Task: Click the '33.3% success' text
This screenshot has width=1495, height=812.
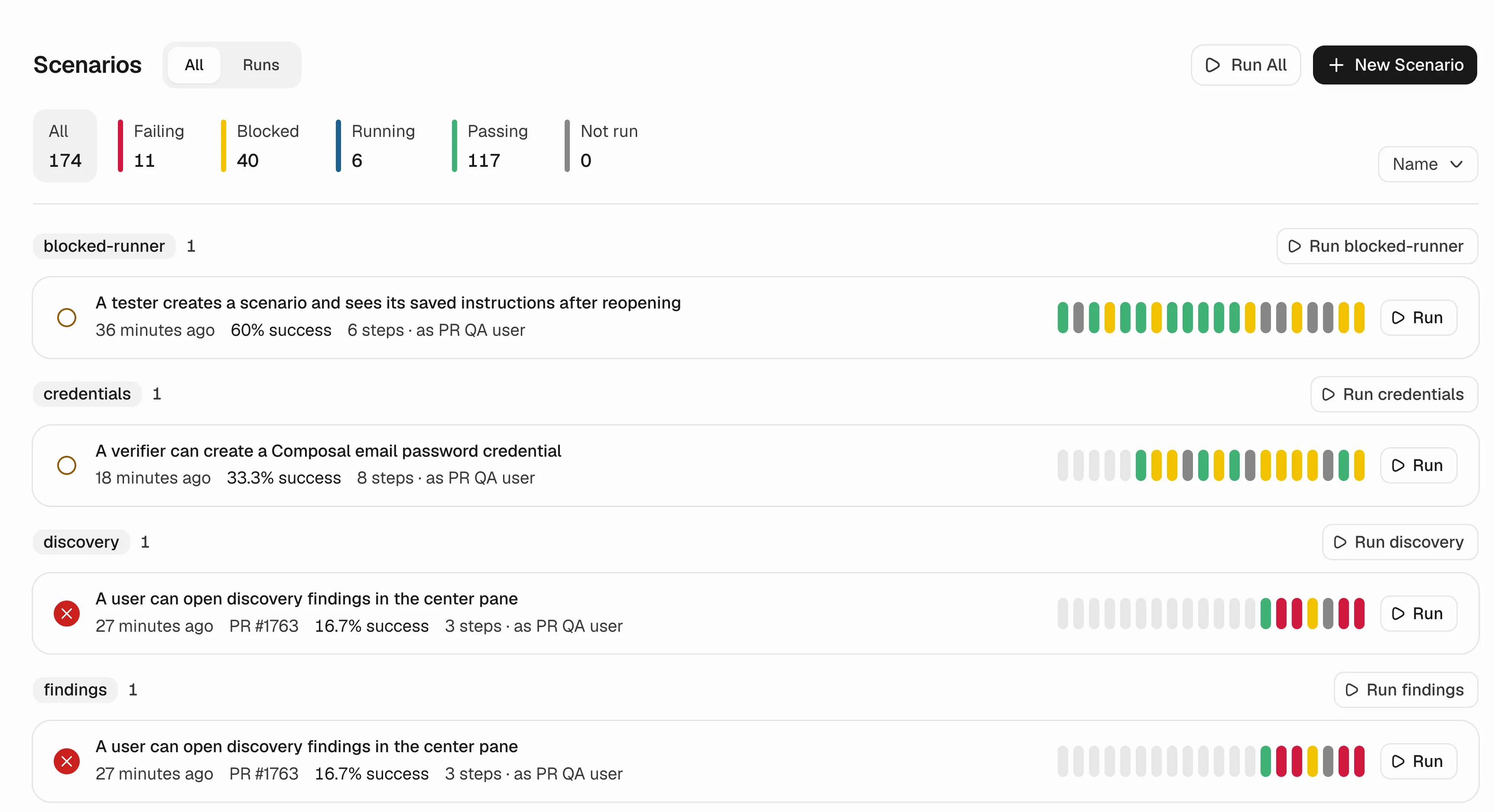Action: coord(284,478)
